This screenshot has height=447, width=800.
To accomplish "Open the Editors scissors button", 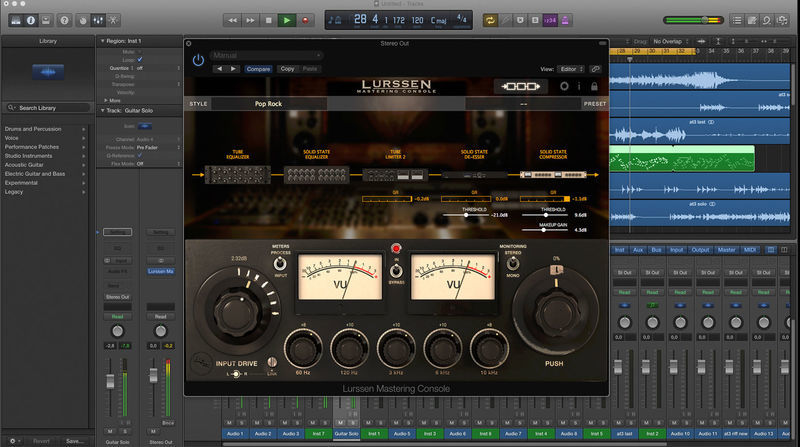I will pos(113,20).
